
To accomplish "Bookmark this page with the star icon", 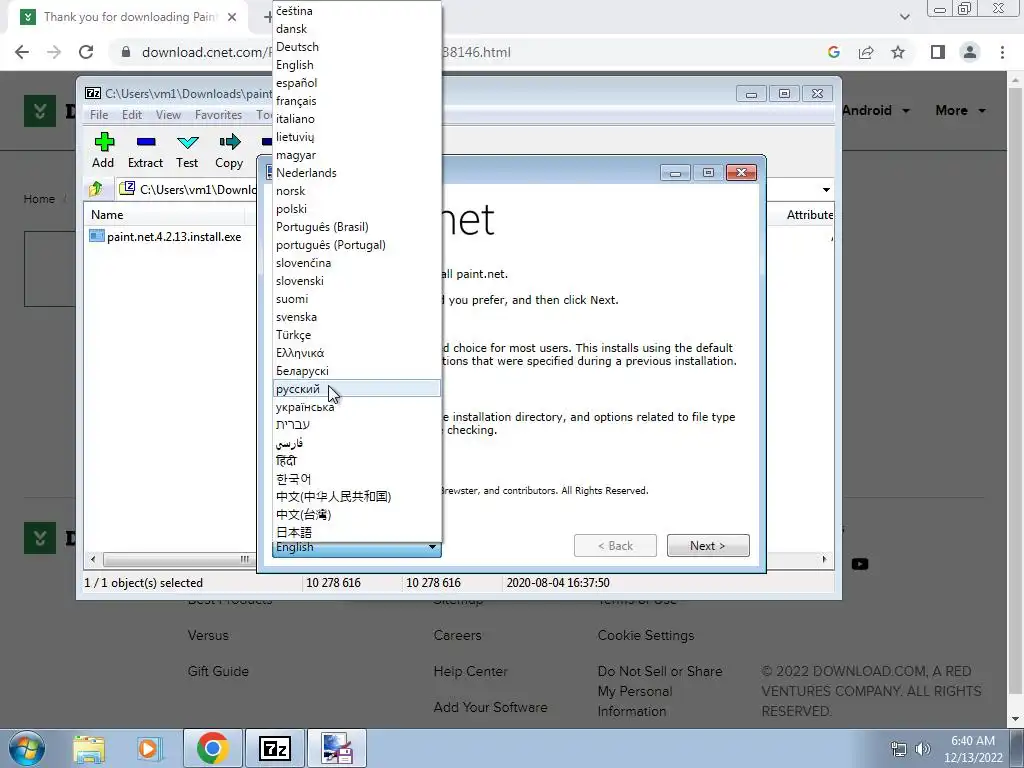I will coord(898,52).
